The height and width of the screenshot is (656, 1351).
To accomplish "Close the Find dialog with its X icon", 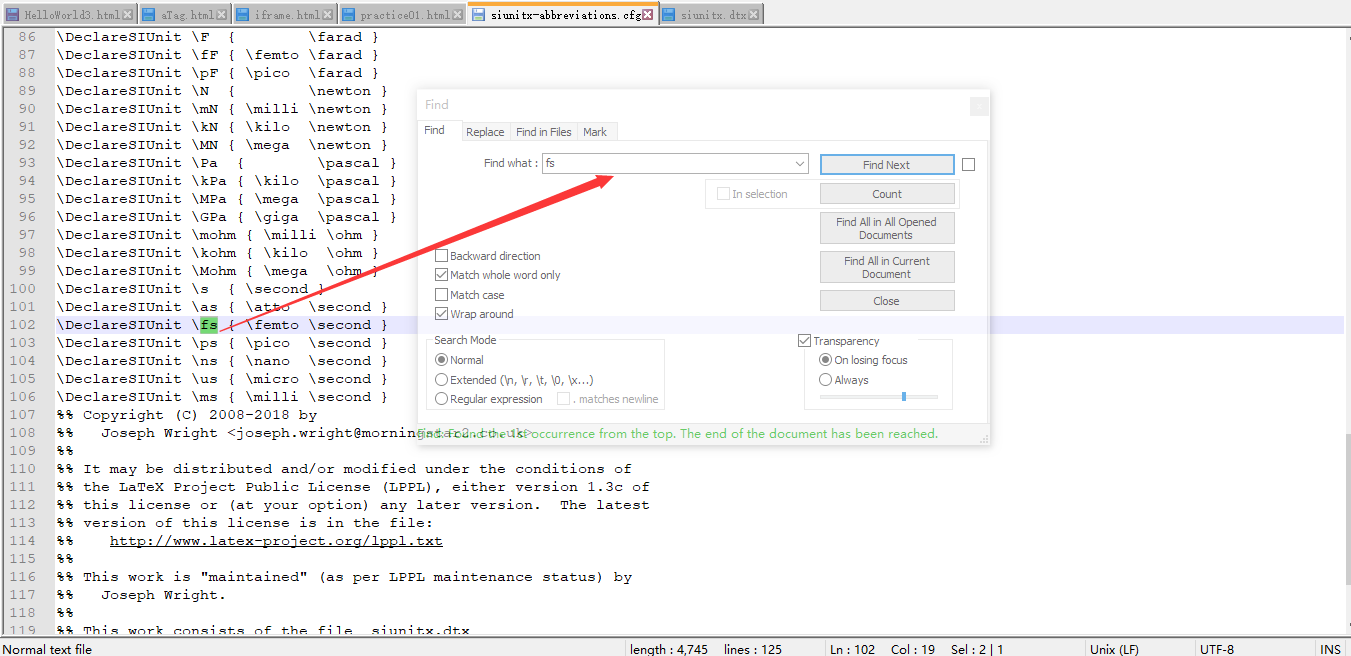I will pyautogui.click(x=978, y=105).
